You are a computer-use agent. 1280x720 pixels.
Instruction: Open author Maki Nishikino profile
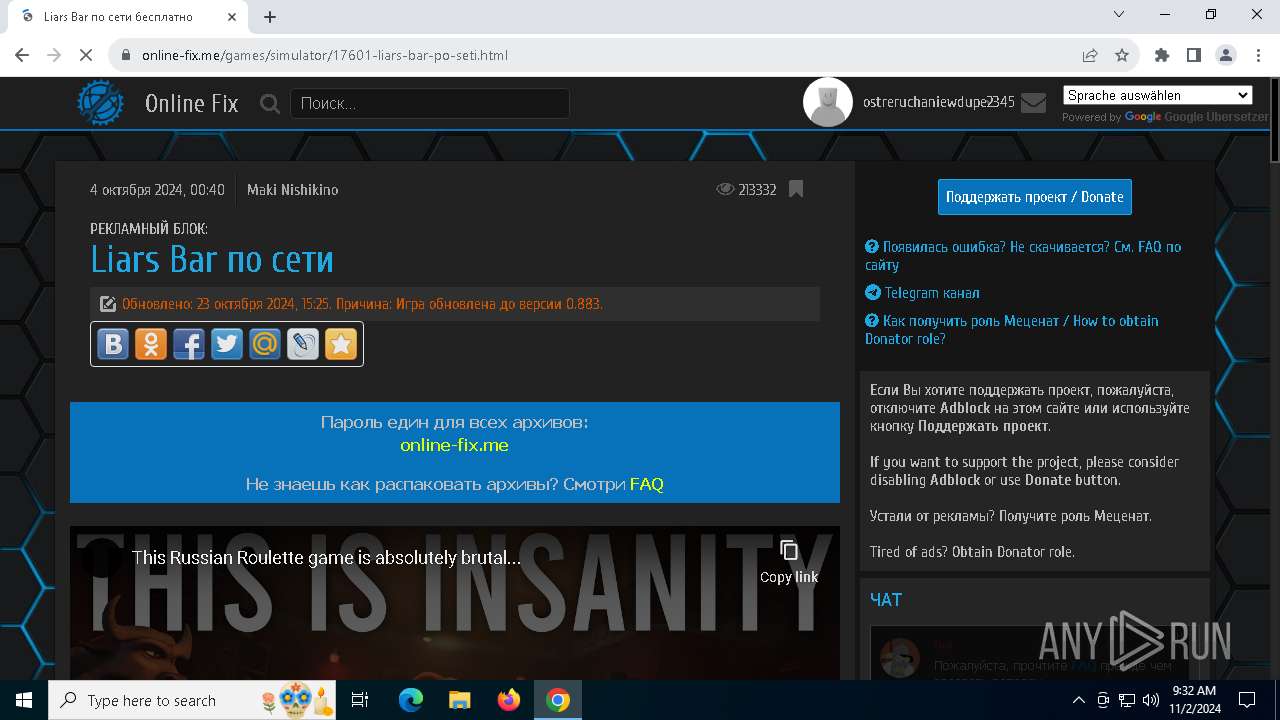tap(292, 189)
